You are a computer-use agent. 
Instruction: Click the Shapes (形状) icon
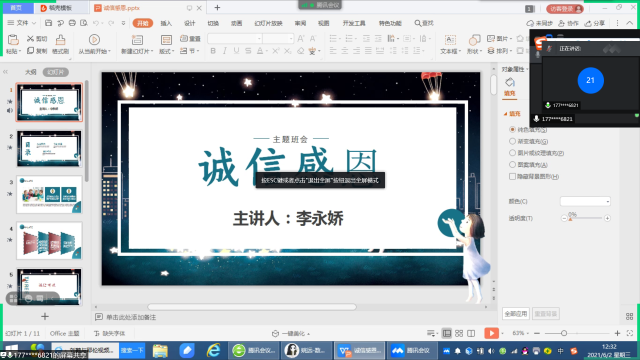coord(474,40)
